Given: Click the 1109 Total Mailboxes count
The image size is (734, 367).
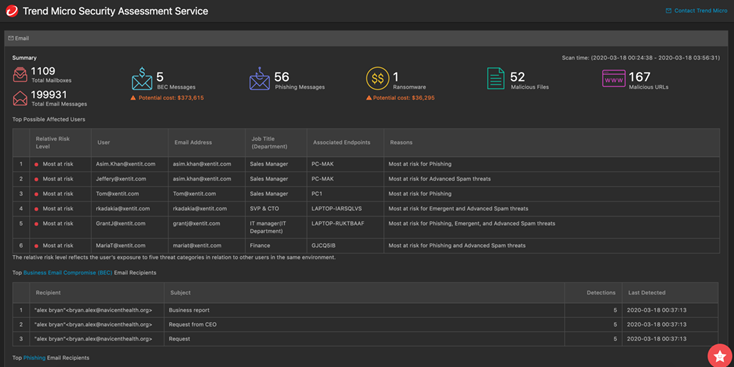Looking at the screenshot, I should [43, 71].
